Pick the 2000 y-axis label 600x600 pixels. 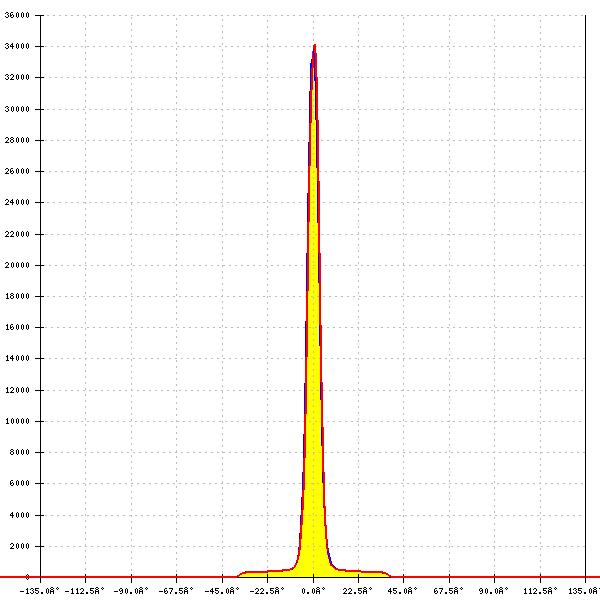pyautogui.click(x=19, y=546)
